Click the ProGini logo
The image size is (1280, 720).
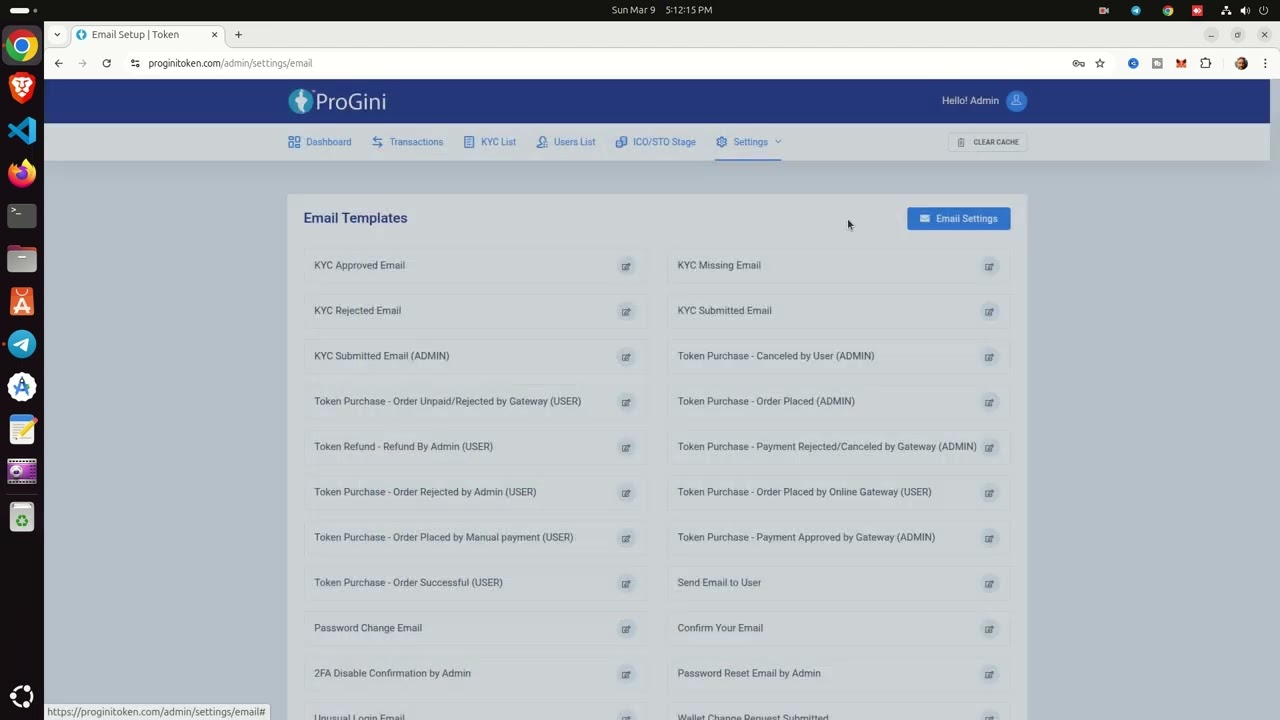pyautogui.click(x=337, y=101)
